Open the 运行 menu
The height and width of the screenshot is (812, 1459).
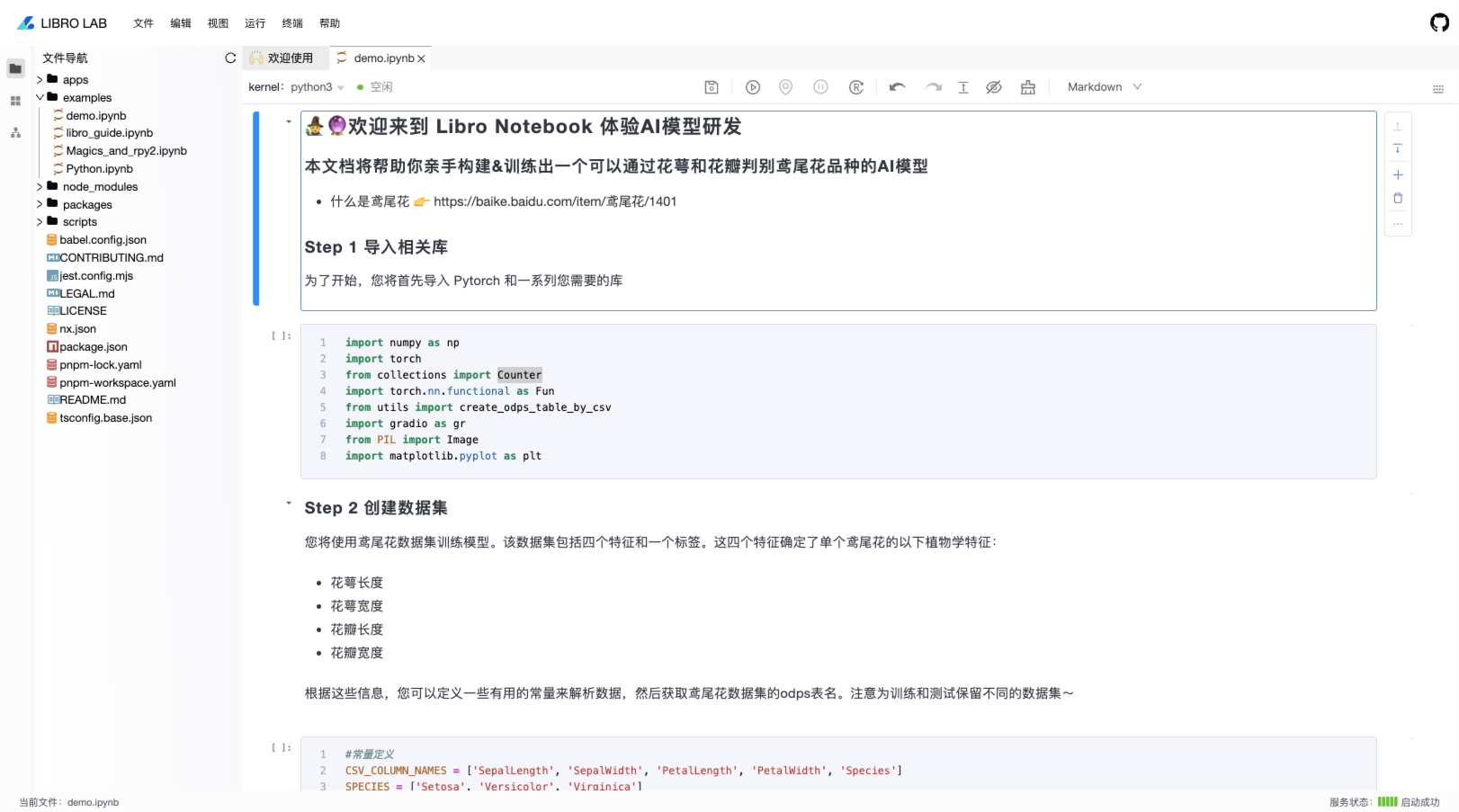(255, 23)
